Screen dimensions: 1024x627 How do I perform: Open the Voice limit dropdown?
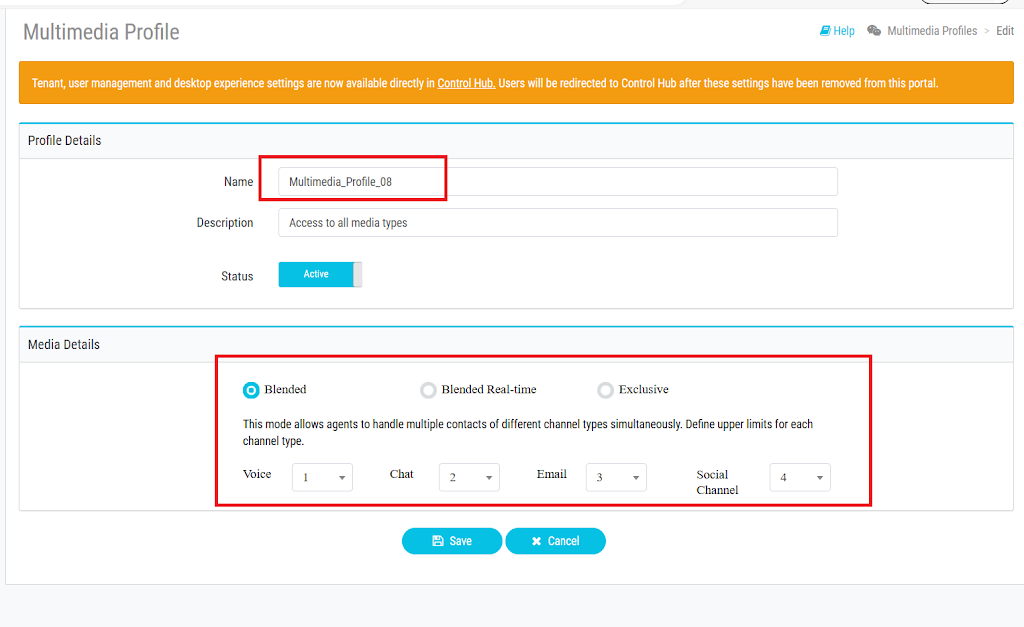(323, 477)
